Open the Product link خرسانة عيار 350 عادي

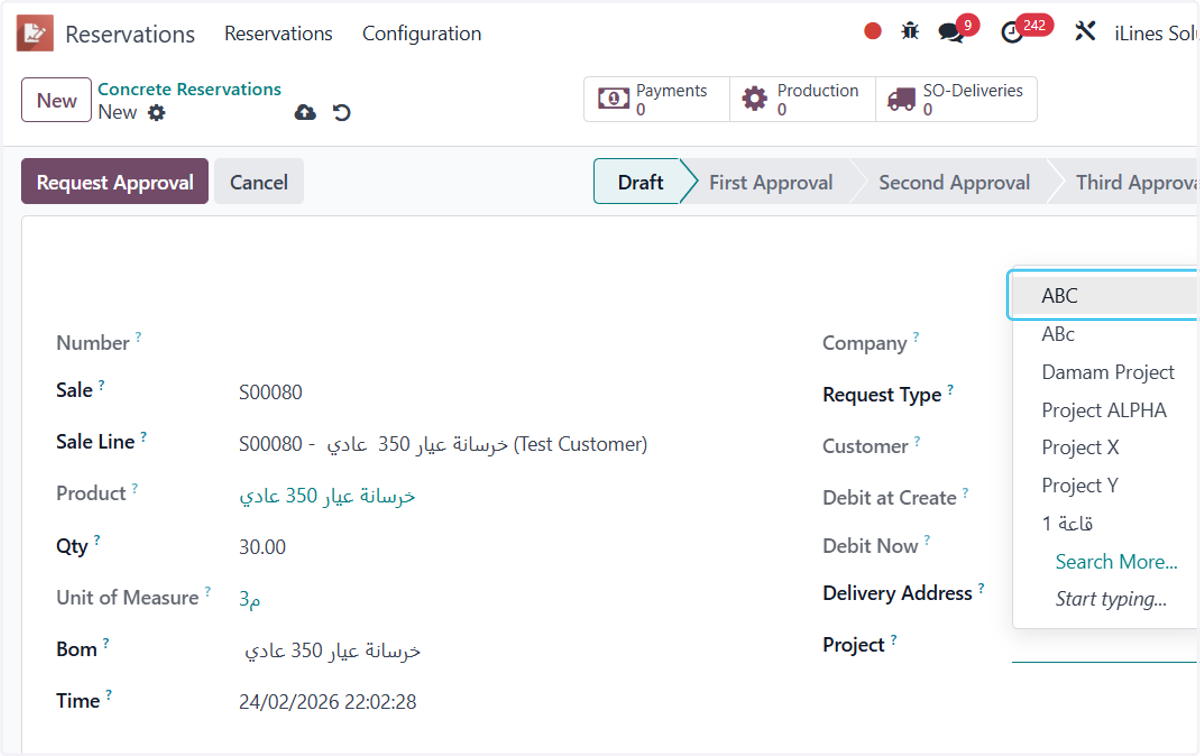coord(327,496)
